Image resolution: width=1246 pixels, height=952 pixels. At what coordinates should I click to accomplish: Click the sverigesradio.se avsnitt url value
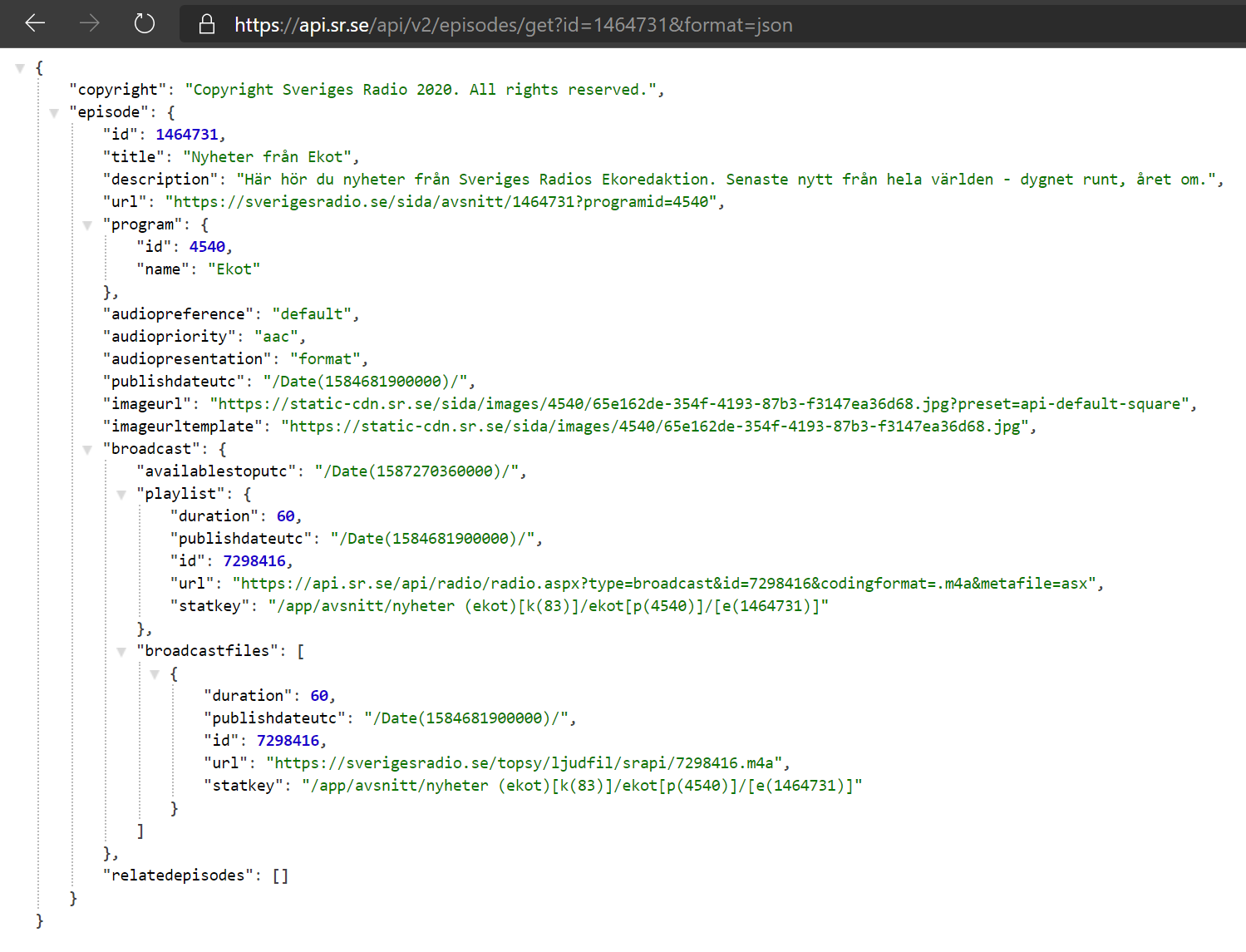tap(441, 202)
